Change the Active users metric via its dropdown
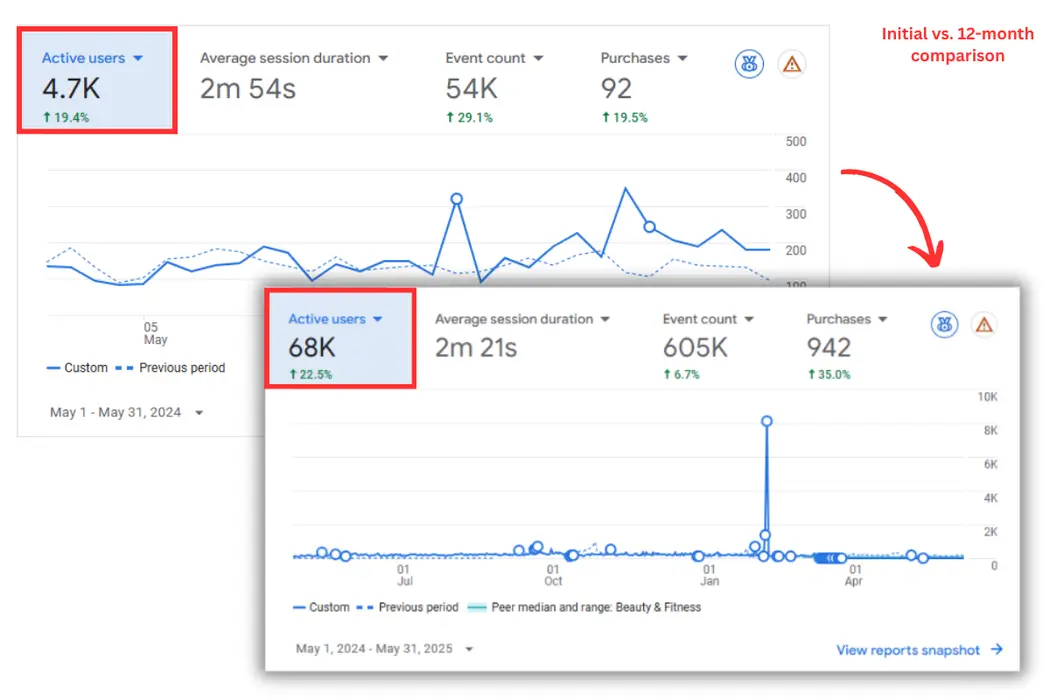Screen dimensions: 1050x700 (x=138, y=57)
